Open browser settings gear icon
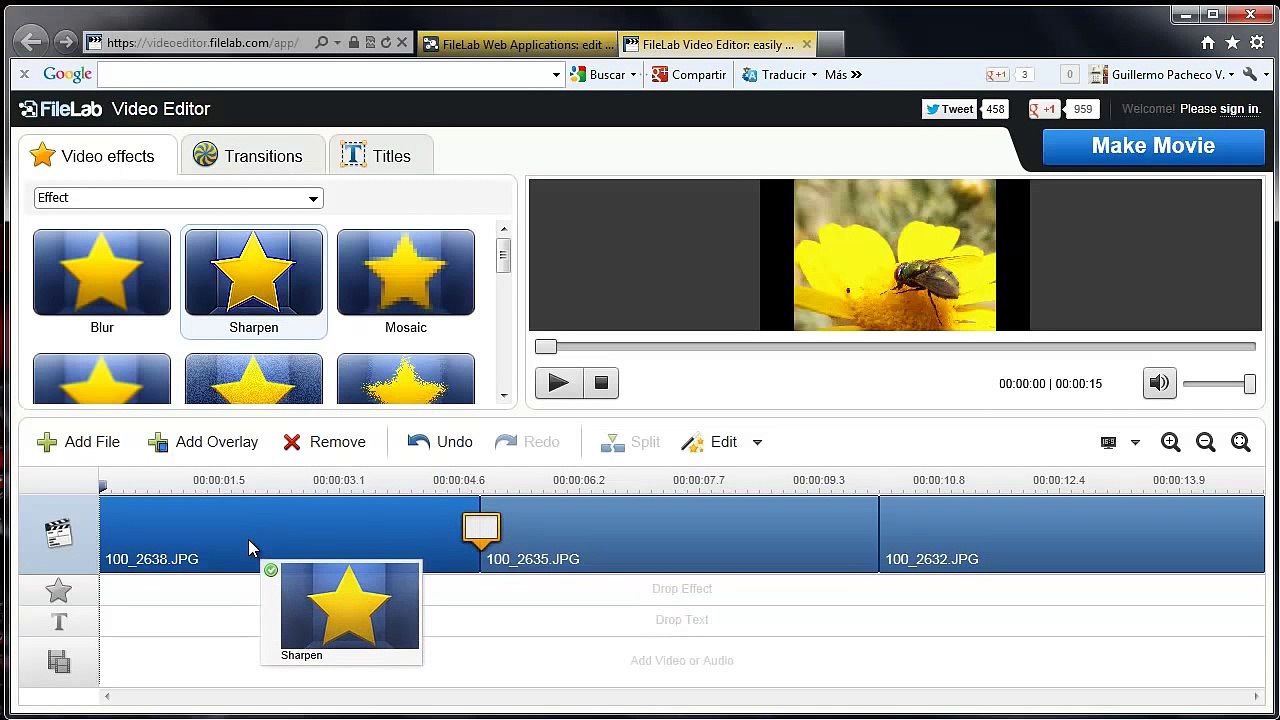The height and width of the screenshot is (720, 1280). pos(1257,43)
